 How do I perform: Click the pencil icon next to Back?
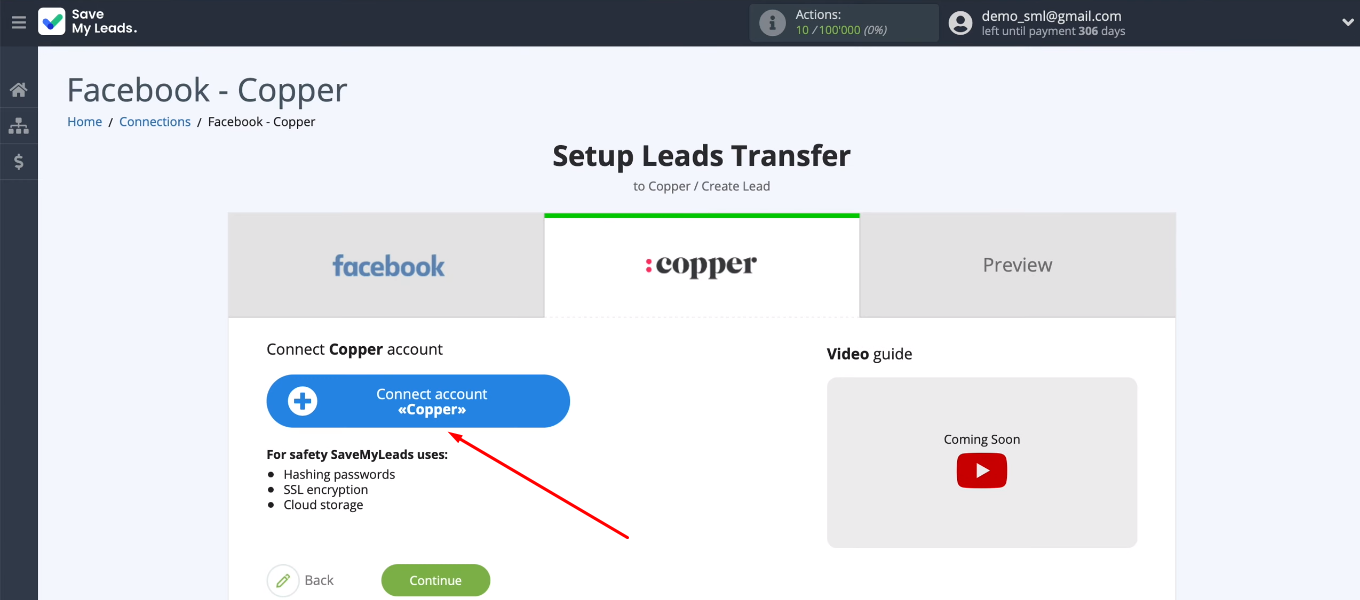coord(283,581)
